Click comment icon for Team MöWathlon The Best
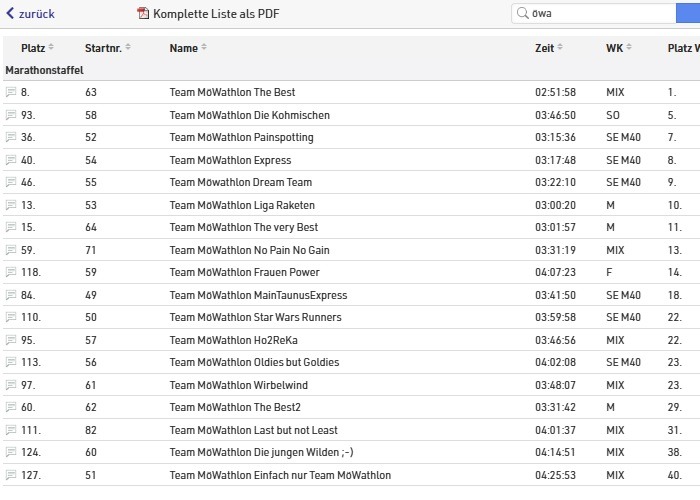700x500 pixels. click(11, 93)
